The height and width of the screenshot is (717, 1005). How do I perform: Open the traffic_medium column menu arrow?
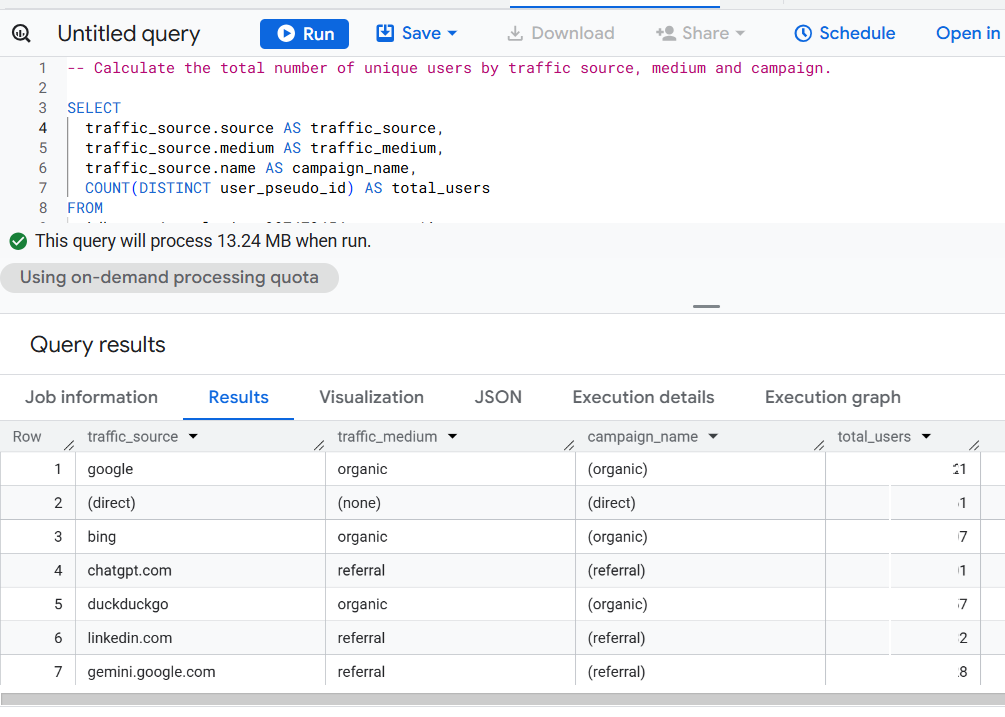[x=452, y=437]
